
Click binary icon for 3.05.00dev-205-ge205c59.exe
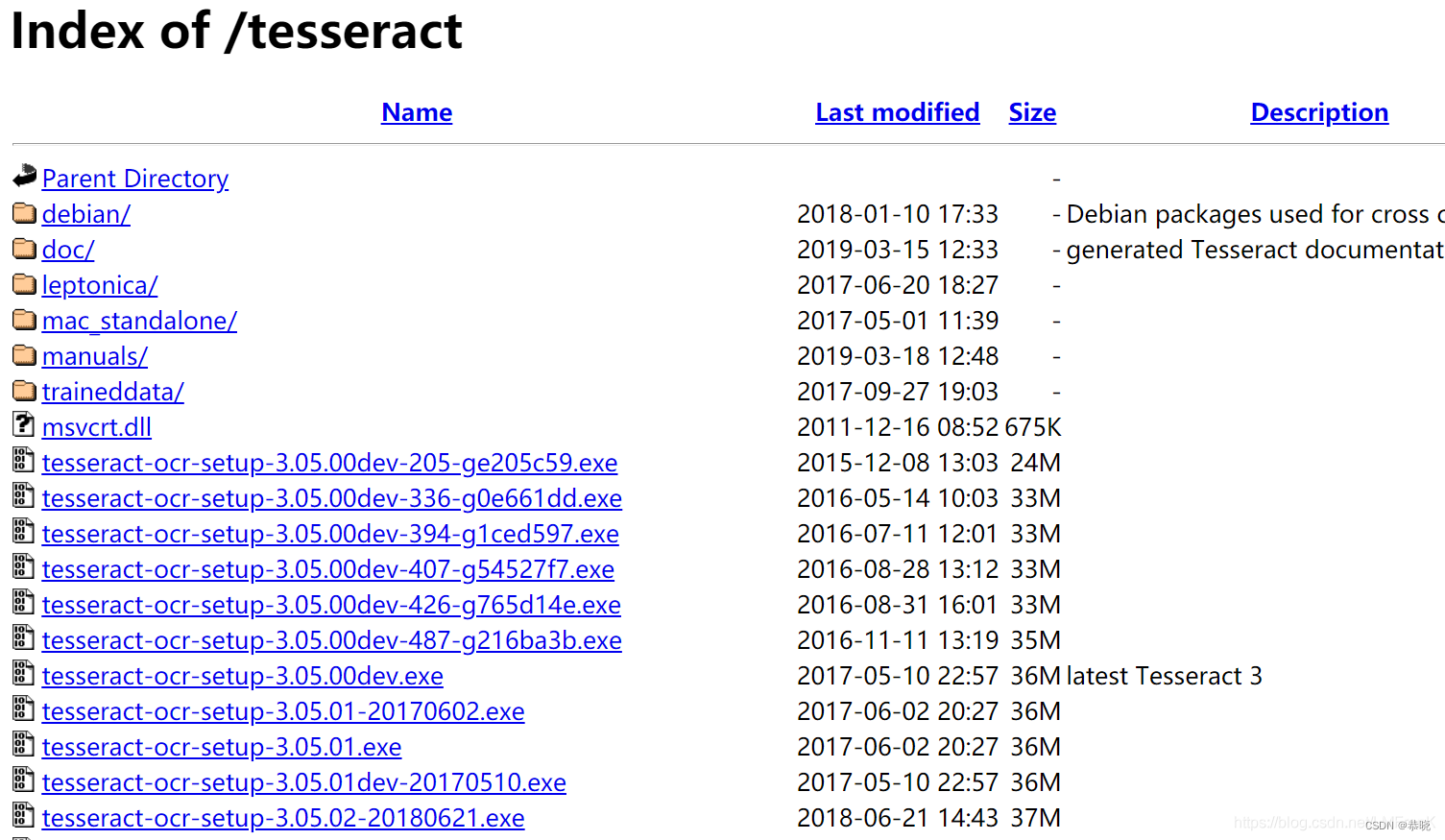[x=23, y=459]
